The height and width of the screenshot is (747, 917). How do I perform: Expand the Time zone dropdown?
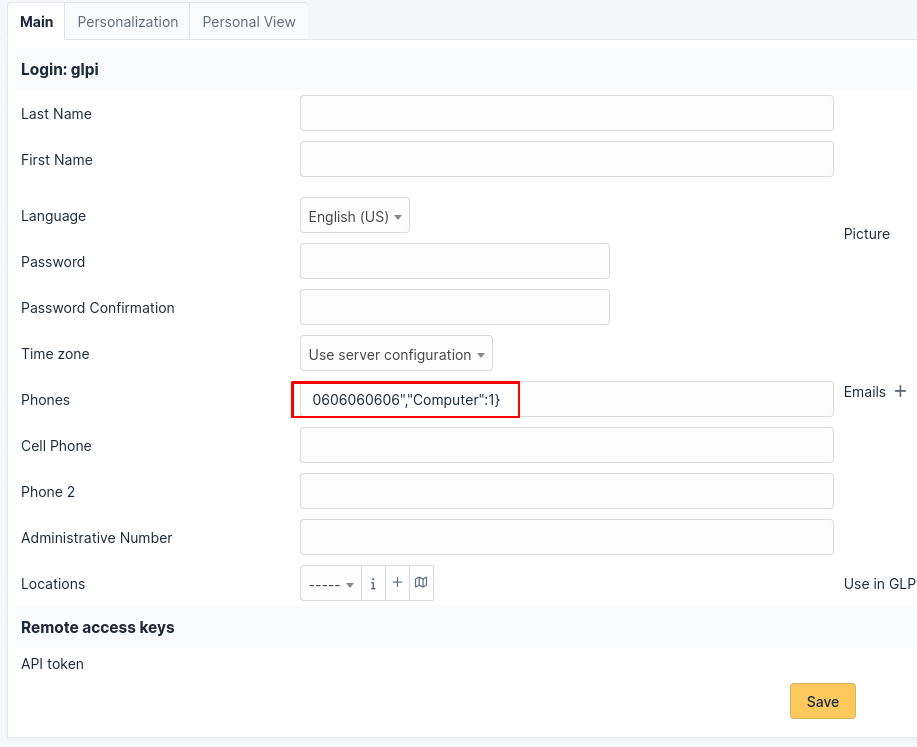tap(396, 354)
